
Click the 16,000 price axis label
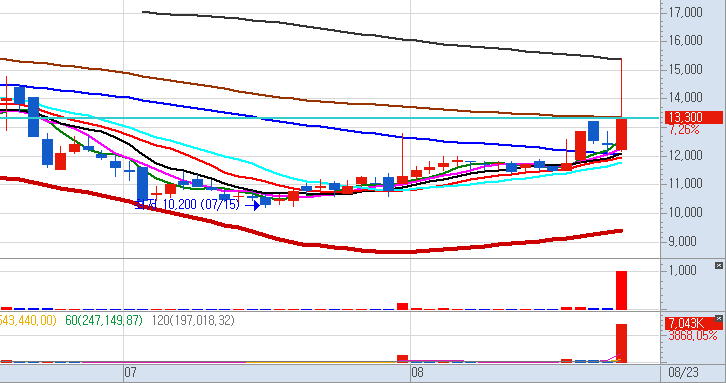point(685,41)
